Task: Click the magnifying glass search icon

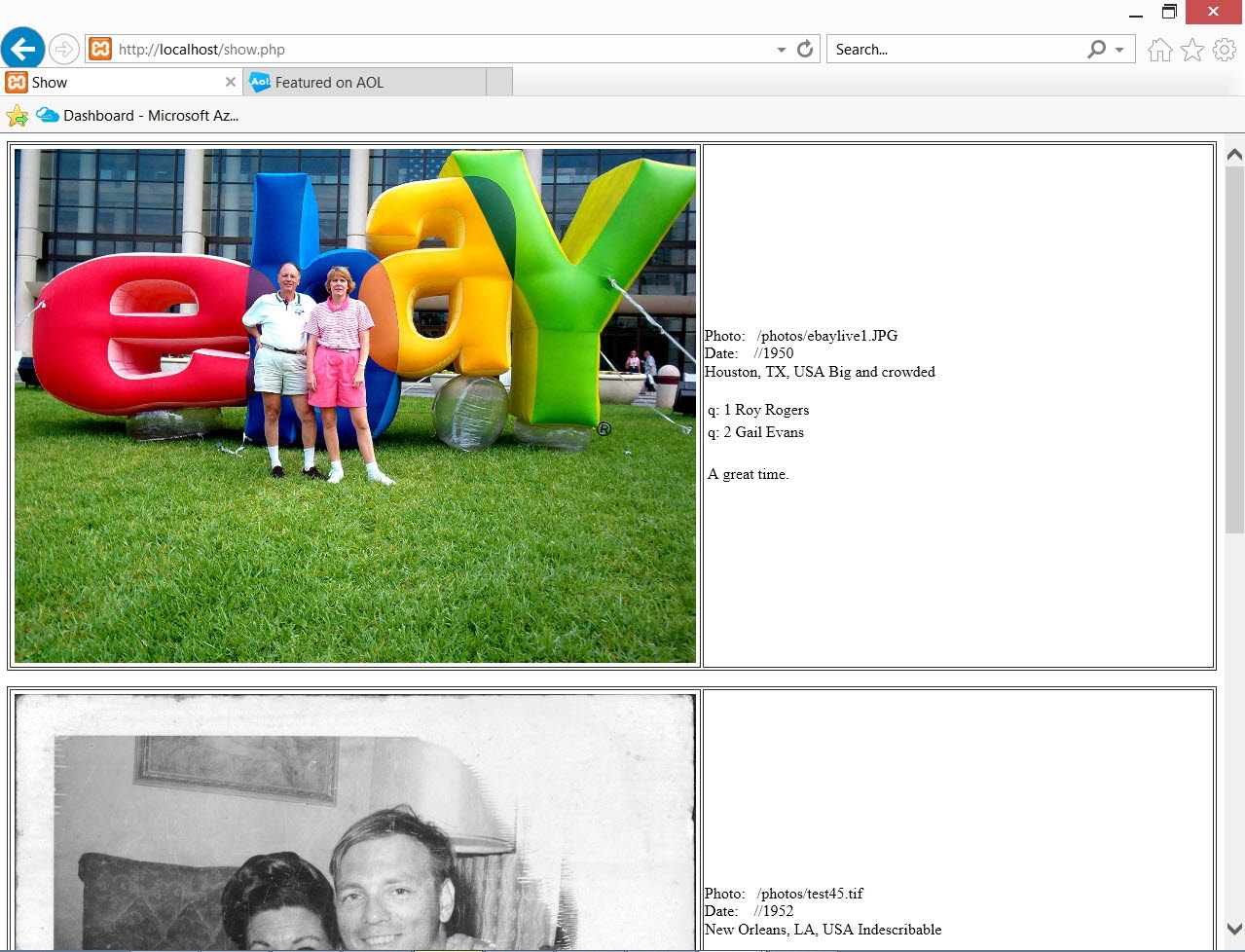Action: [1096, 49]
